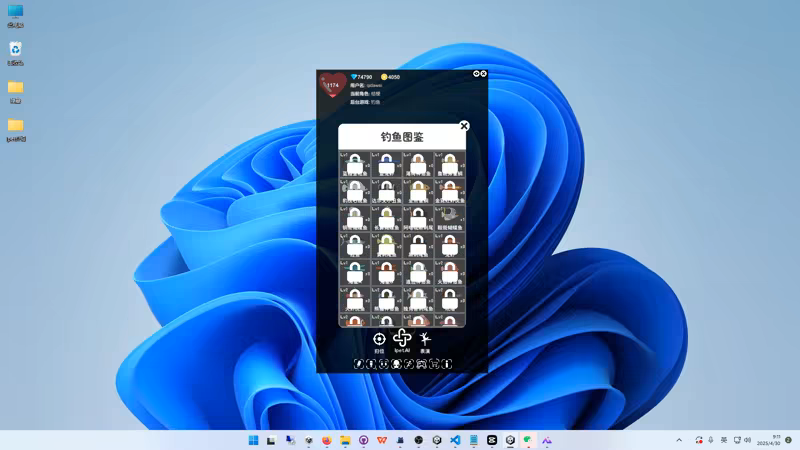Expand the system tray hidden icons chevron
This screenshot has height=450, width=800.
click(x=679, y=440)
